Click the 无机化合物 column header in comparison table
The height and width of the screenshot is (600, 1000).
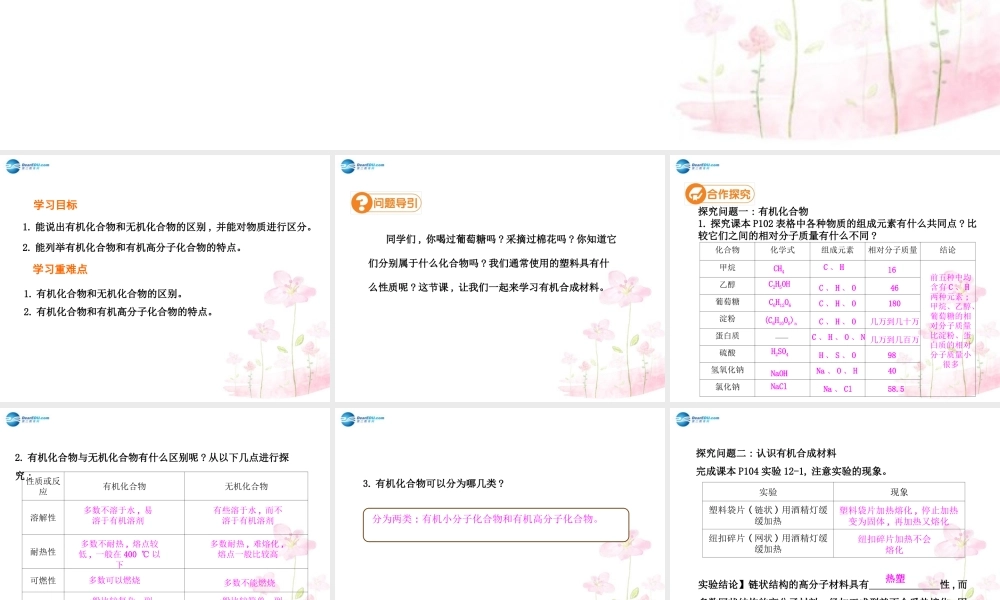(x=246, y=486)
